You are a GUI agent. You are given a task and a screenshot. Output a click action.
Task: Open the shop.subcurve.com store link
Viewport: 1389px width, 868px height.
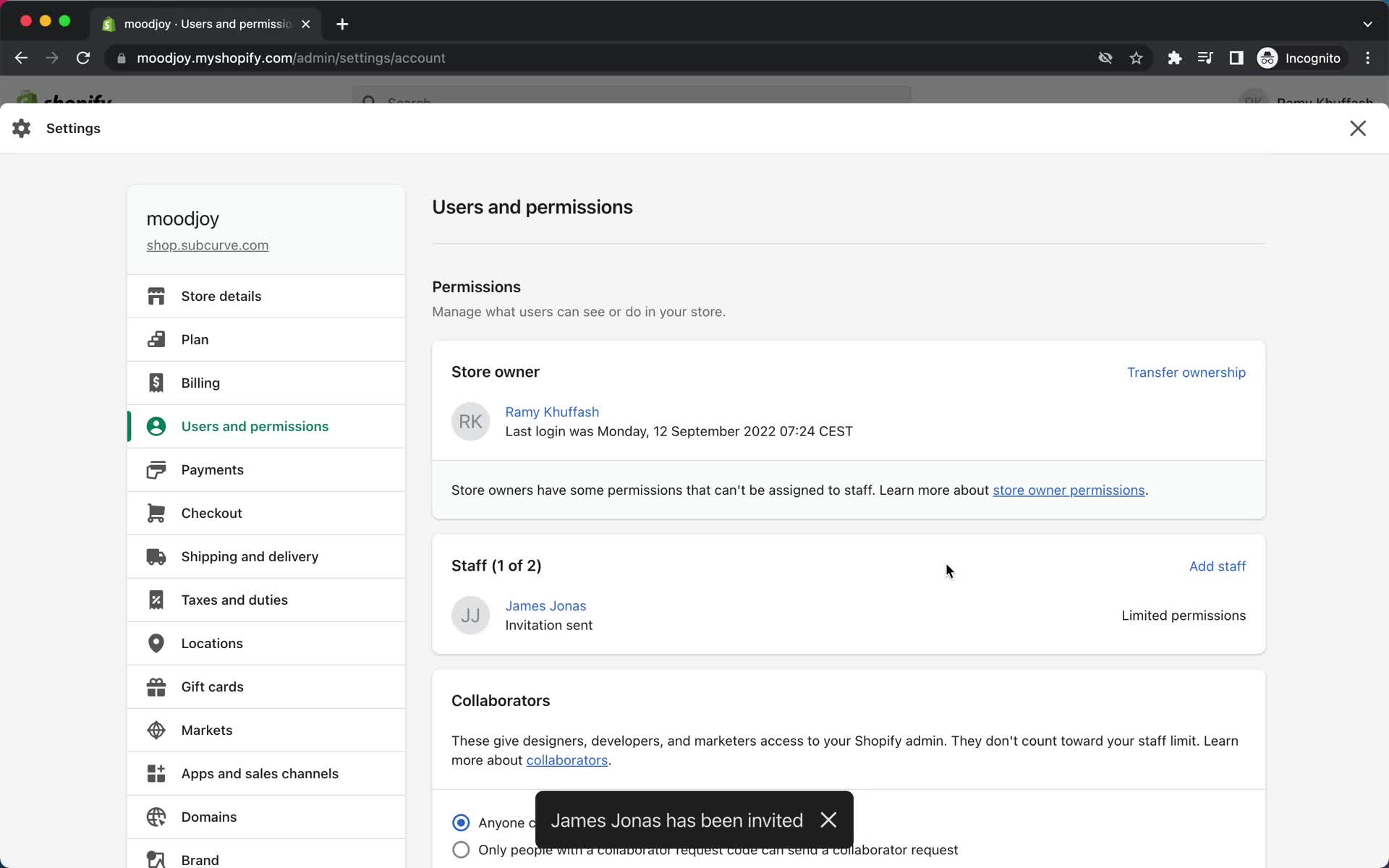point(208,245)
